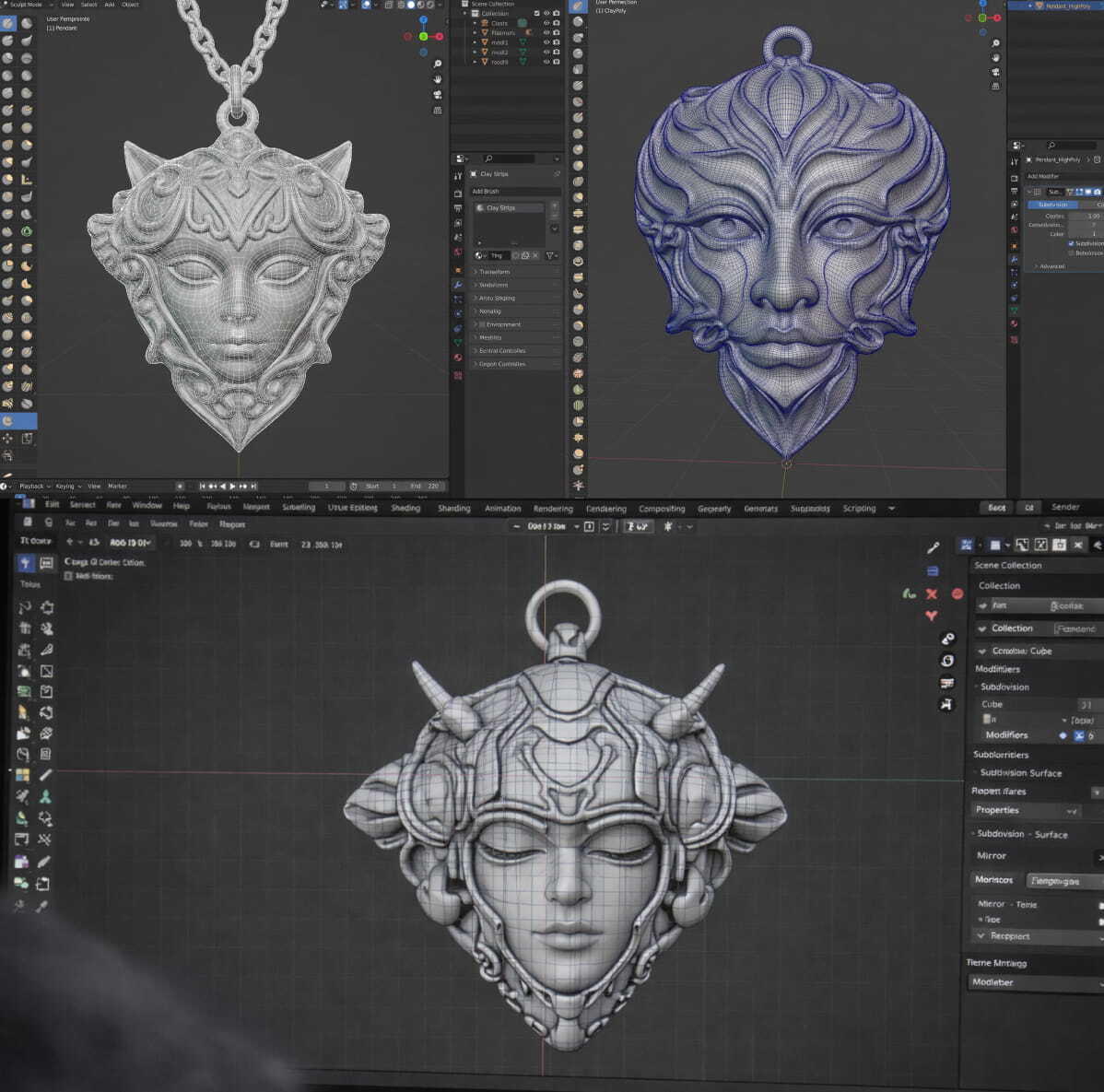Adjust 1.00 value slider in modifier panel
This screenshot has height=1092, width=1104.
1086,217
